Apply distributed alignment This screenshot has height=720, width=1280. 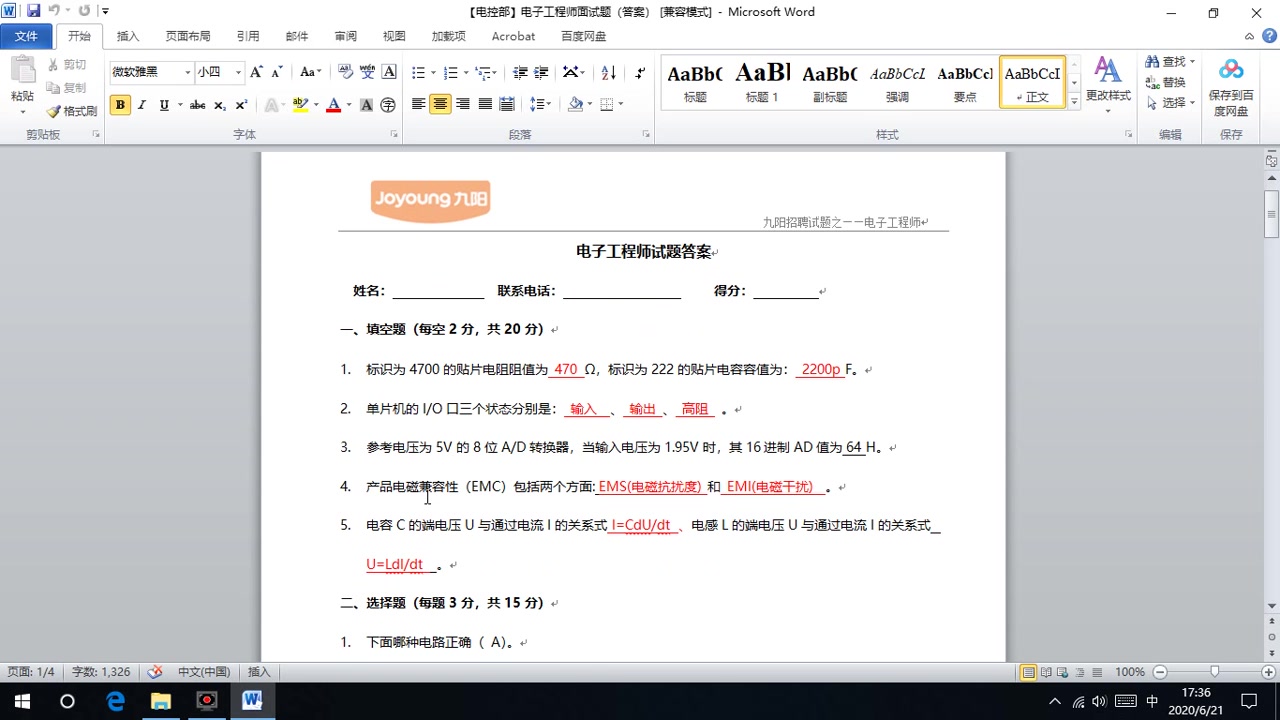coord(507,104)
